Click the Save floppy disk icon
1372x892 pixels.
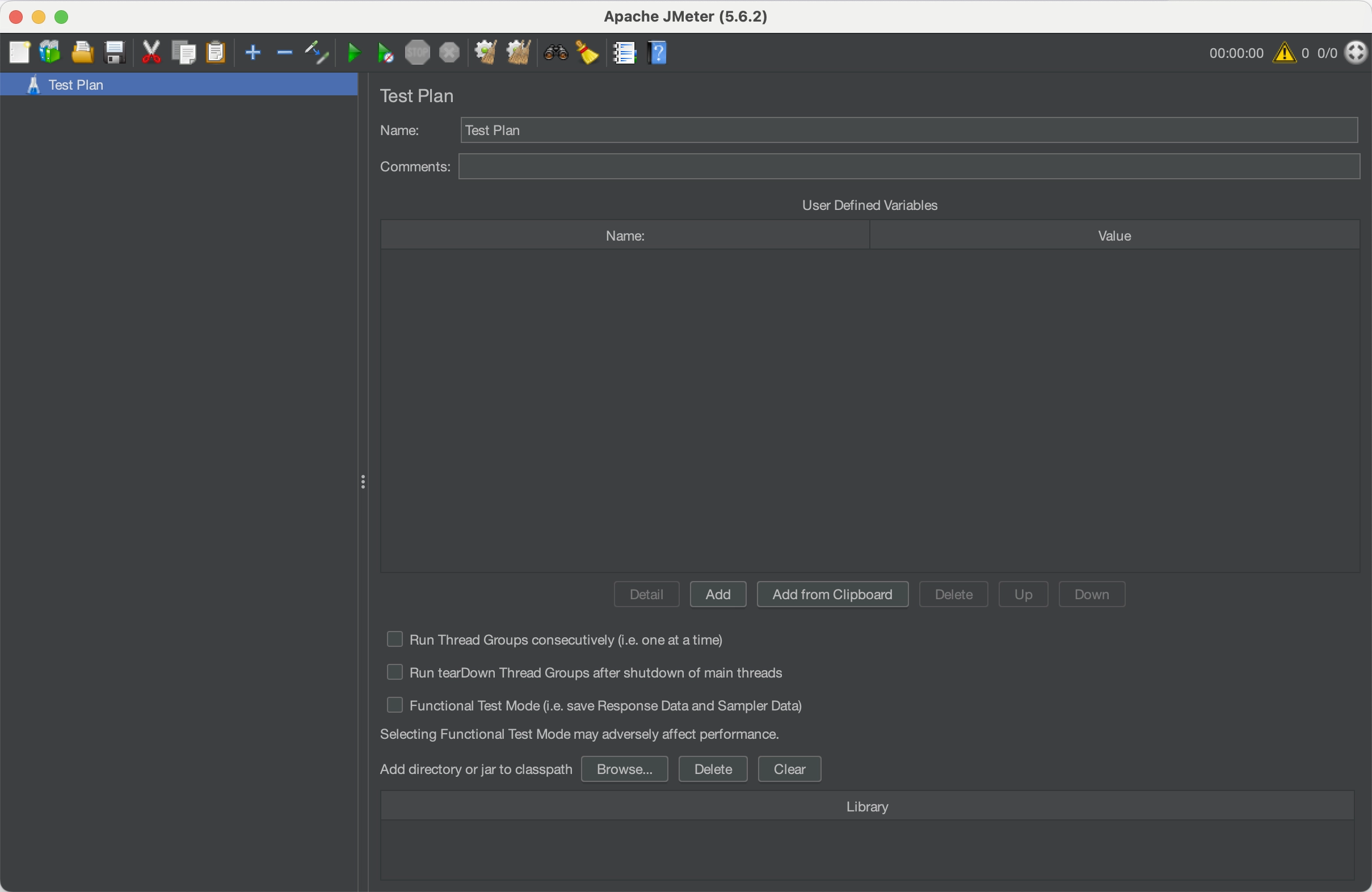tap(115, 52)
